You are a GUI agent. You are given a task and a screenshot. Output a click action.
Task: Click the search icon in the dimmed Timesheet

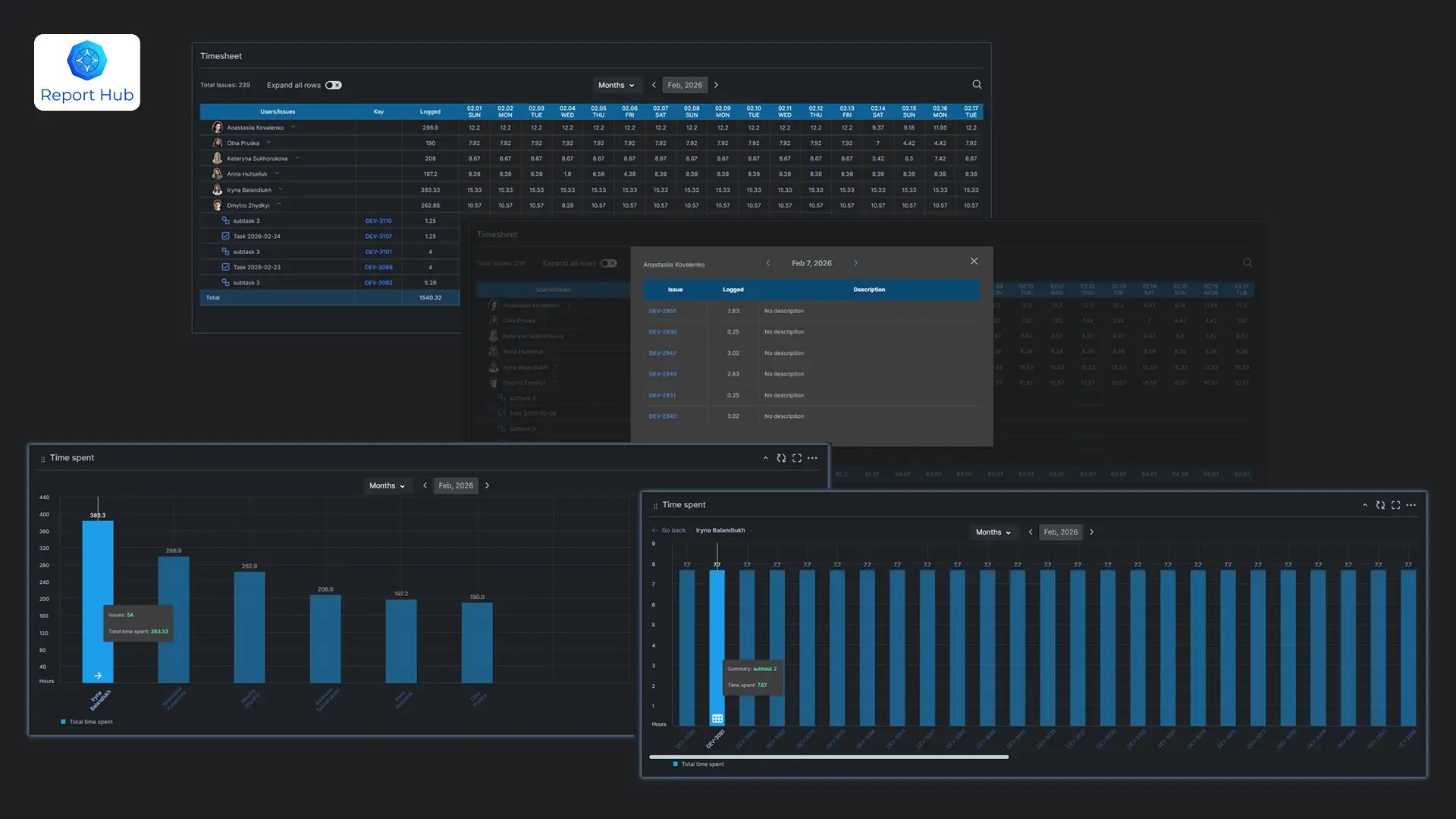pos(1247,262)
